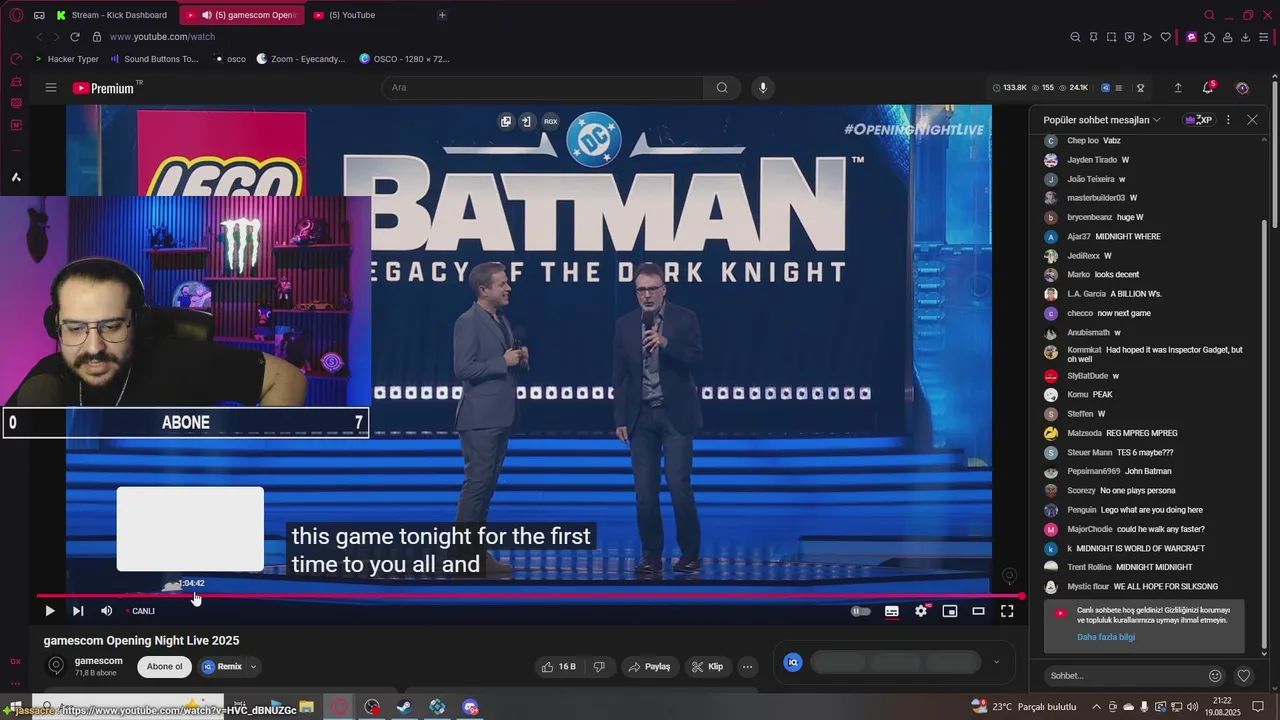The width and height of the screenshot is (1280, 720).
Task: Open Sound Buttons bookmark
Action: coord(154,59)
